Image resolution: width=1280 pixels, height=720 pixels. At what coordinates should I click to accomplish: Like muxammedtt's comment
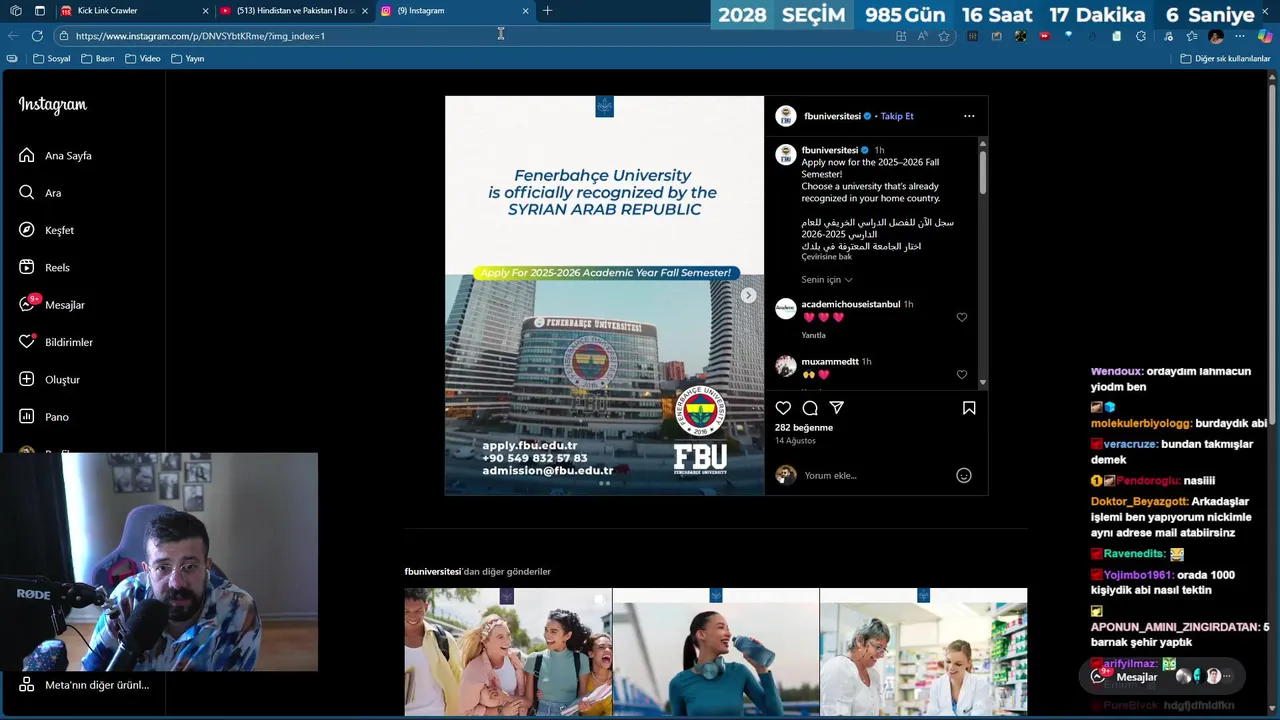[x=962, y=375]
